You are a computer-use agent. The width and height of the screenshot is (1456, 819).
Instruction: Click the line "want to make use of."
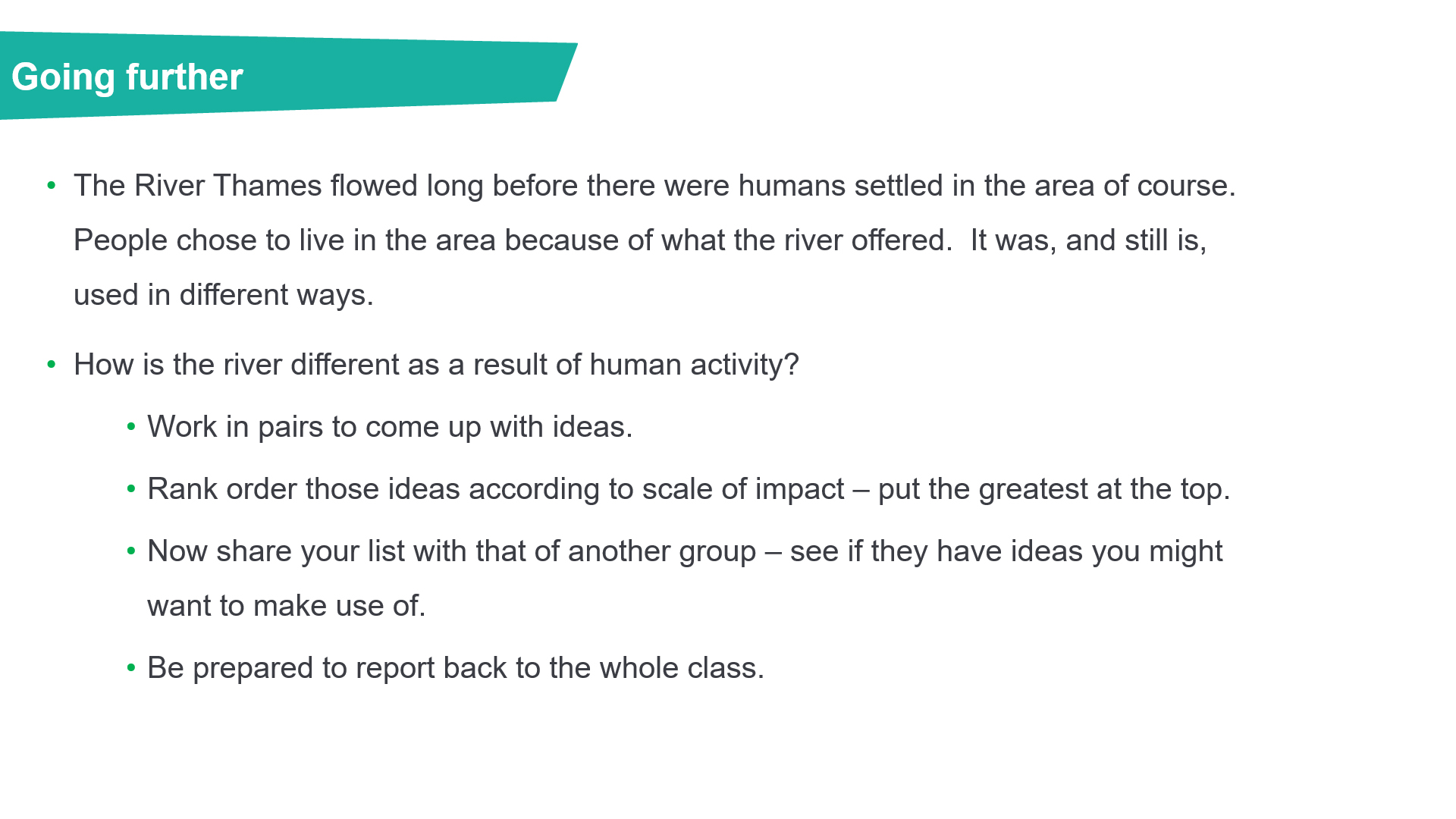(x=287, y=606)
